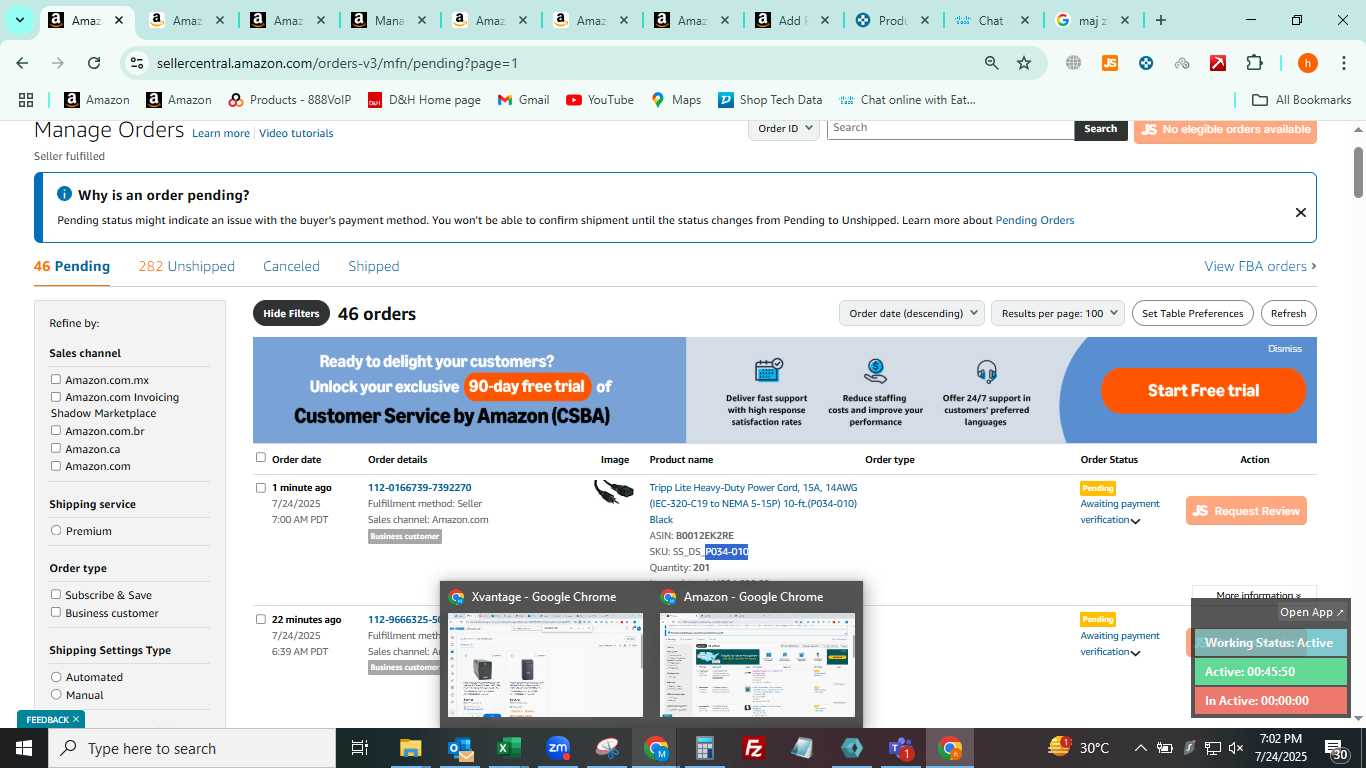Check the Amazon.com.mx sales channel filter
The height and width of the screenshot is (768, 1366).
(x=56, y=379)
